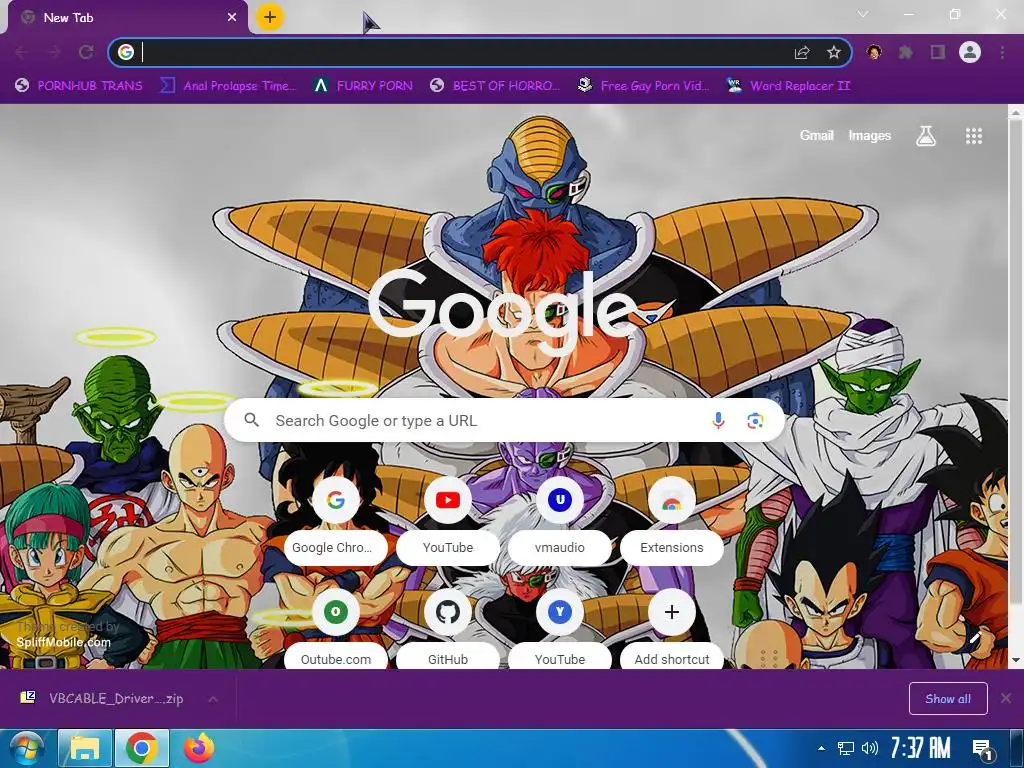1024x768 pixels.
Task: Open a new tab with the plus button
Action: coord(270,17)
